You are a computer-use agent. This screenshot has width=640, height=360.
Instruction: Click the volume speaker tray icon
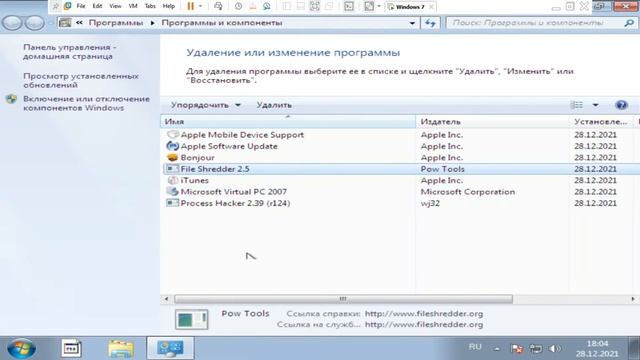[554, 349]
